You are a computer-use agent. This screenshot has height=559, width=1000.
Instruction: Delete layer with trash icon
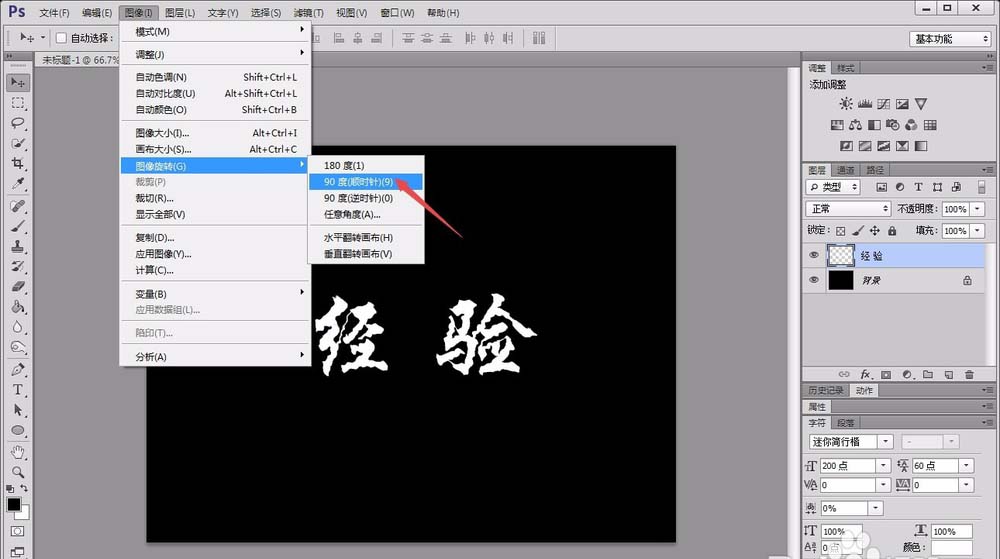(969, 375)
